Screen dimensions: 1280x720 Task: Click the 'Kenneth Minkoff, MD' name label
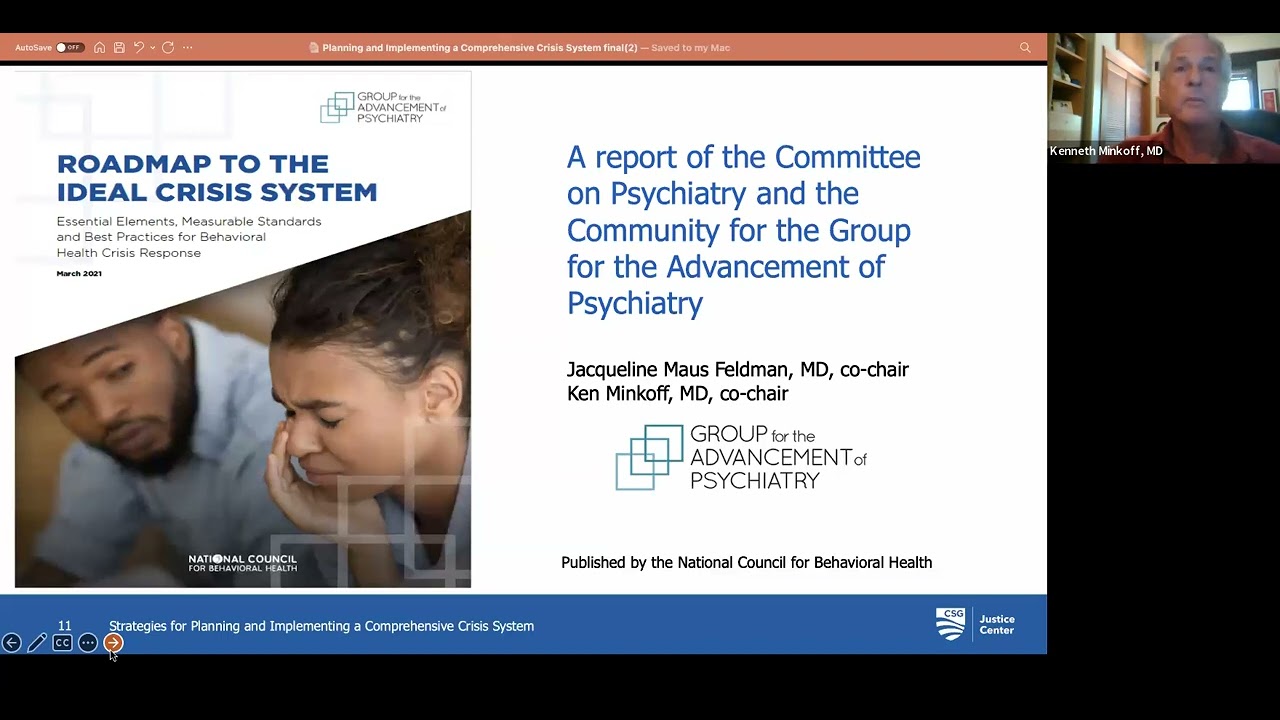(1106, 151)
